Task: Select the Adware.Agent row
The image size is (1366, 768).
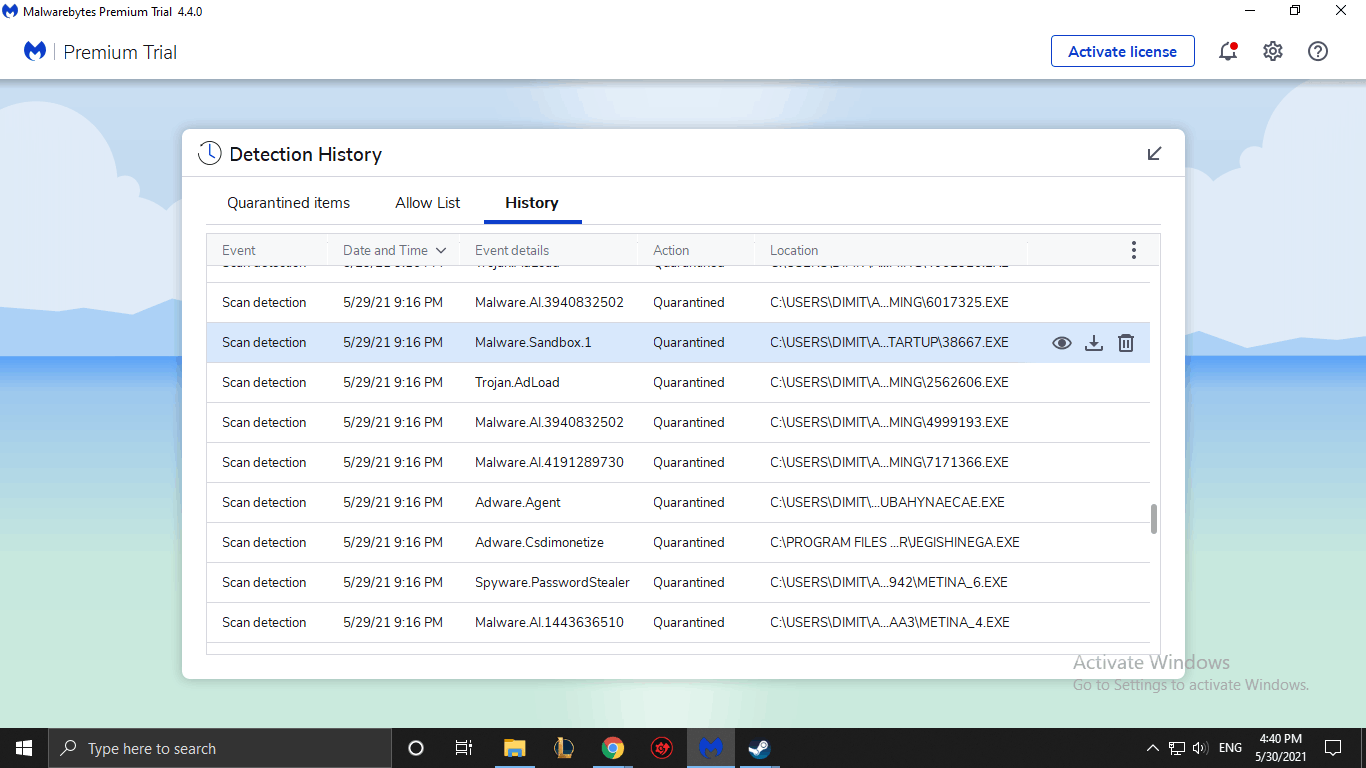Action: [x=678, y=502]
